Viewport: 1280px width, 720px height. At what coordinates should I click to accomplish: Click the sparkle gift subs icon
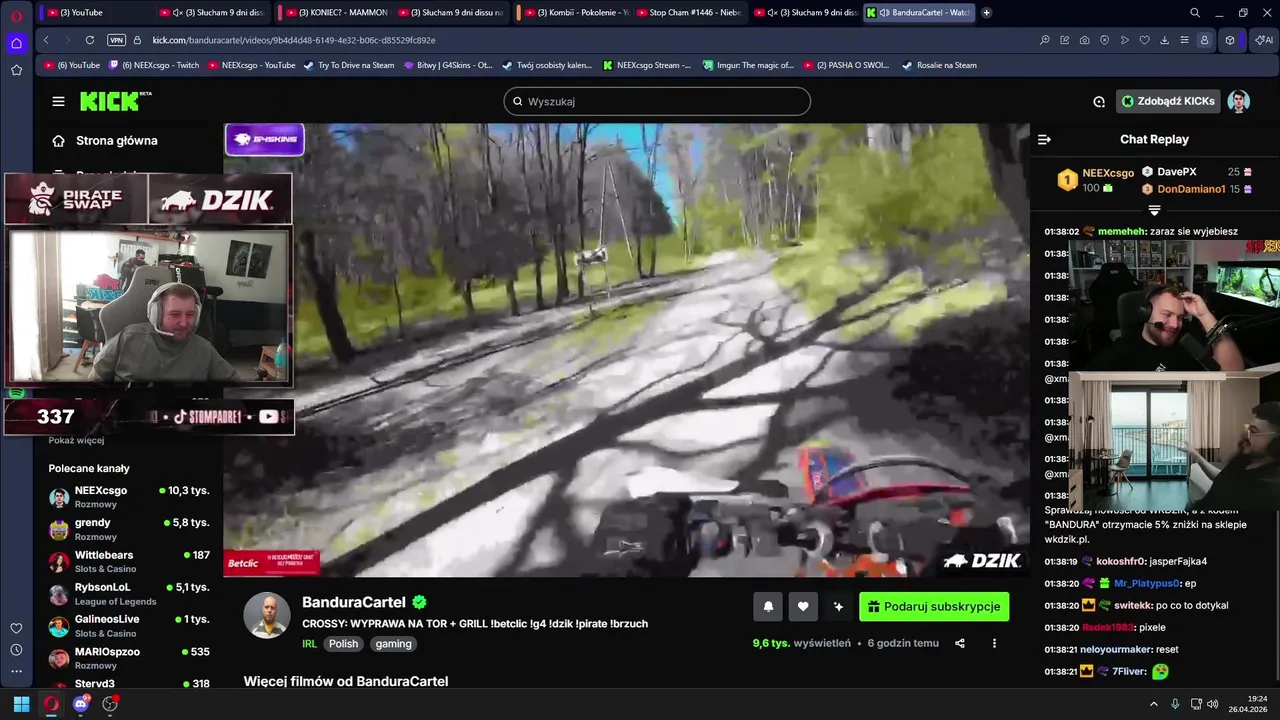point(837,606)
